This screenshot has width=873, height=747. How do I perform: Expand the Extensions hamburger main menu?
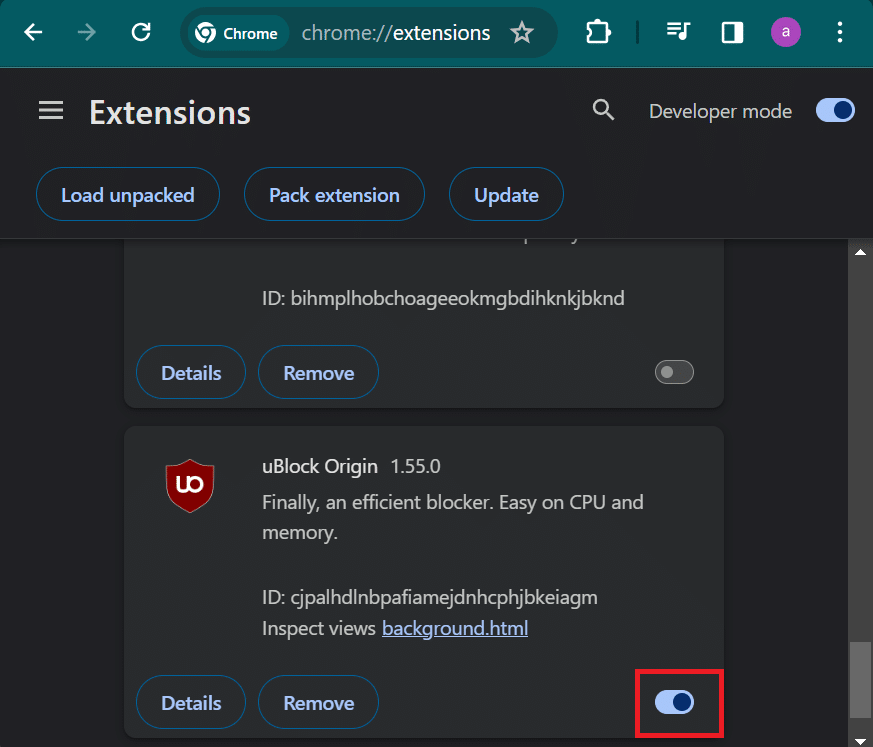[x=51, y=110]
